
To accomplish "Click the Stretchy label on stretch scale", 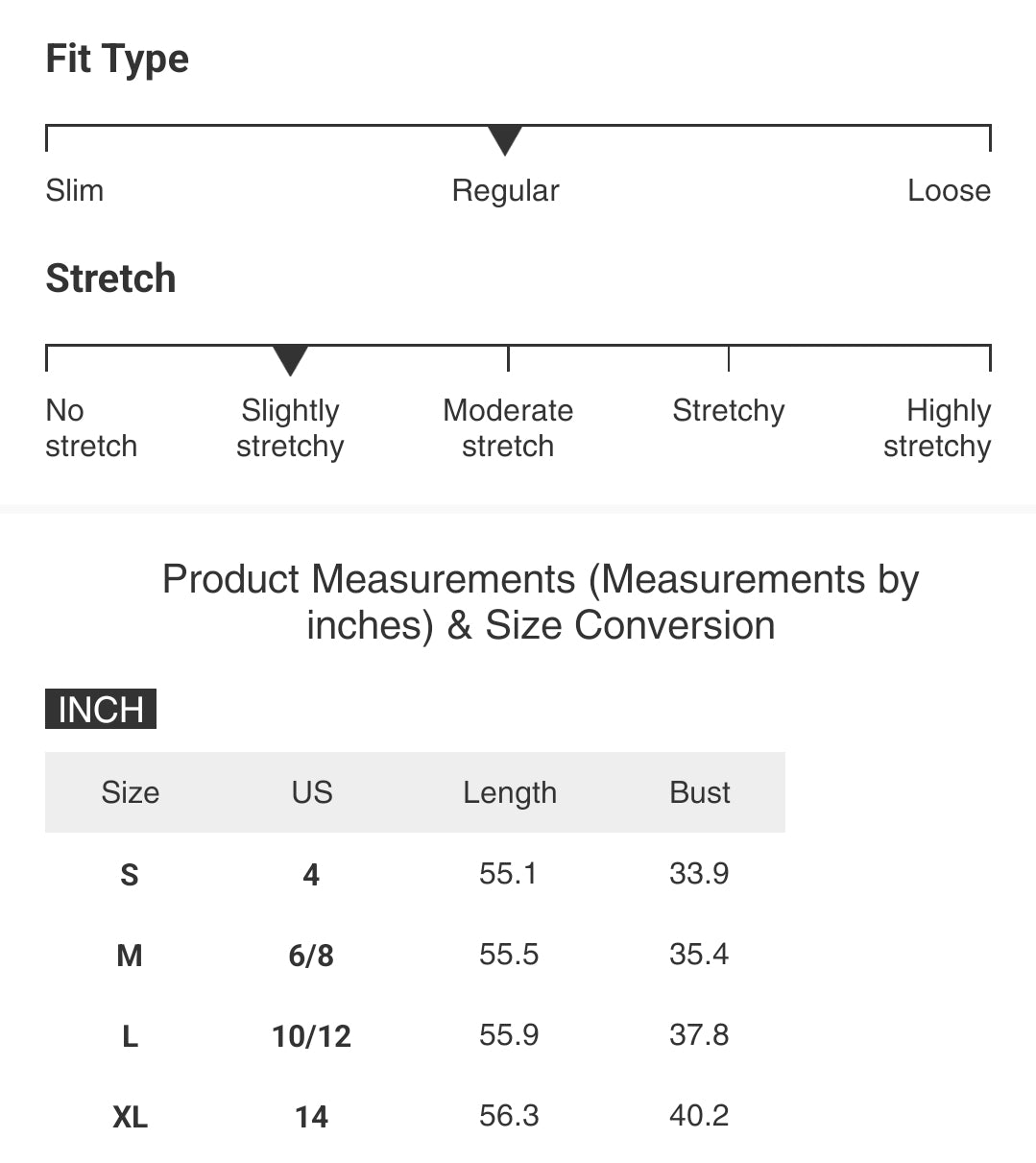I will tap(729, 411).
